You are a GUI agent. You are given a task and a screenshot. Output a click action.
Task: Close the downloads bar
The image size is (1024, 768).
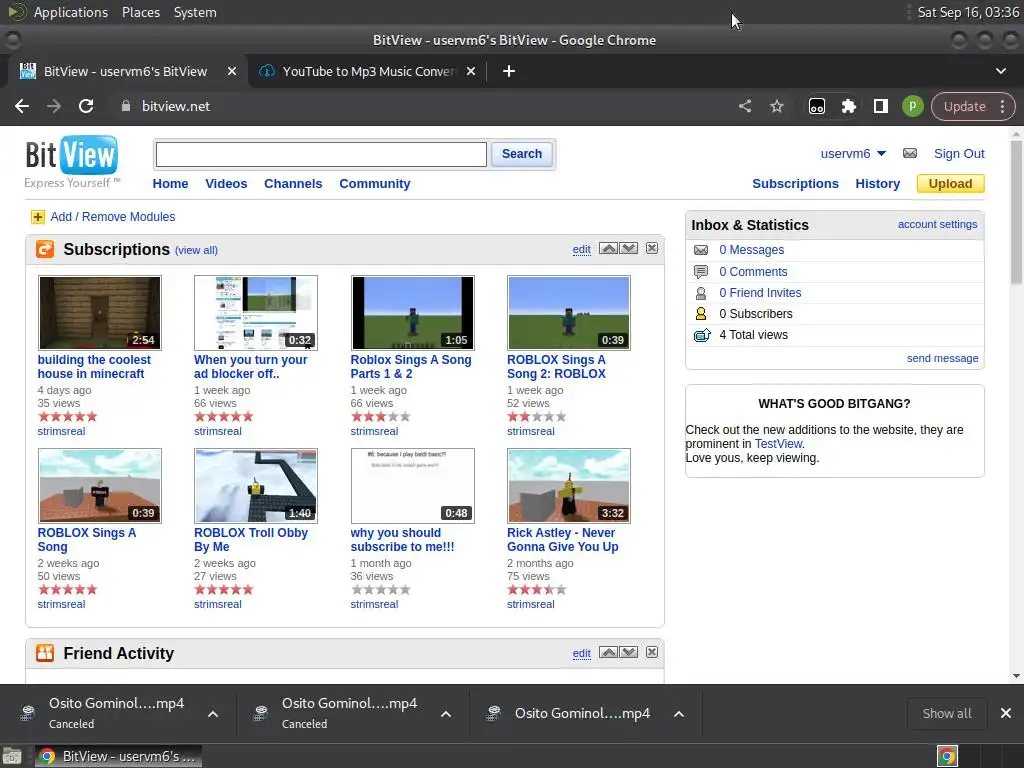pos(1006,713)
